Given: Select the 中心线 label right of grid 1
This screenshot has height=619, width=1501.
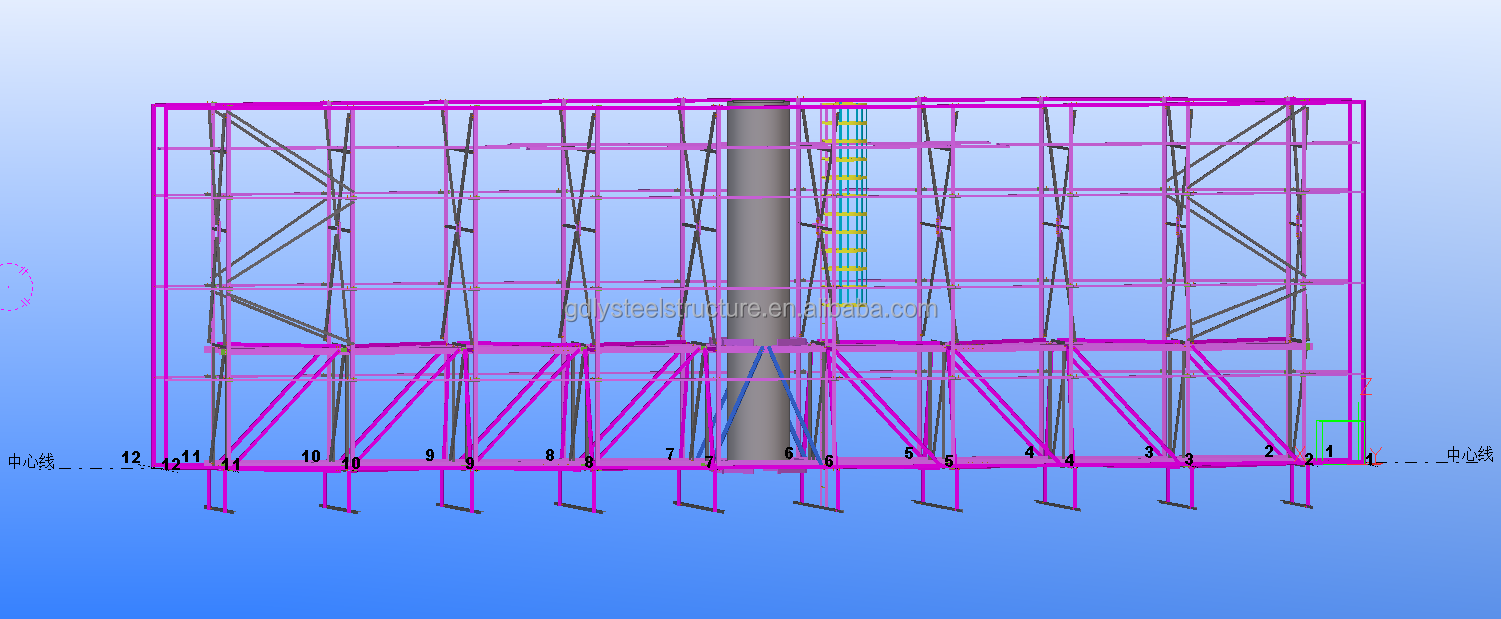Looking at the screenshot, I should pos(1469,455).
